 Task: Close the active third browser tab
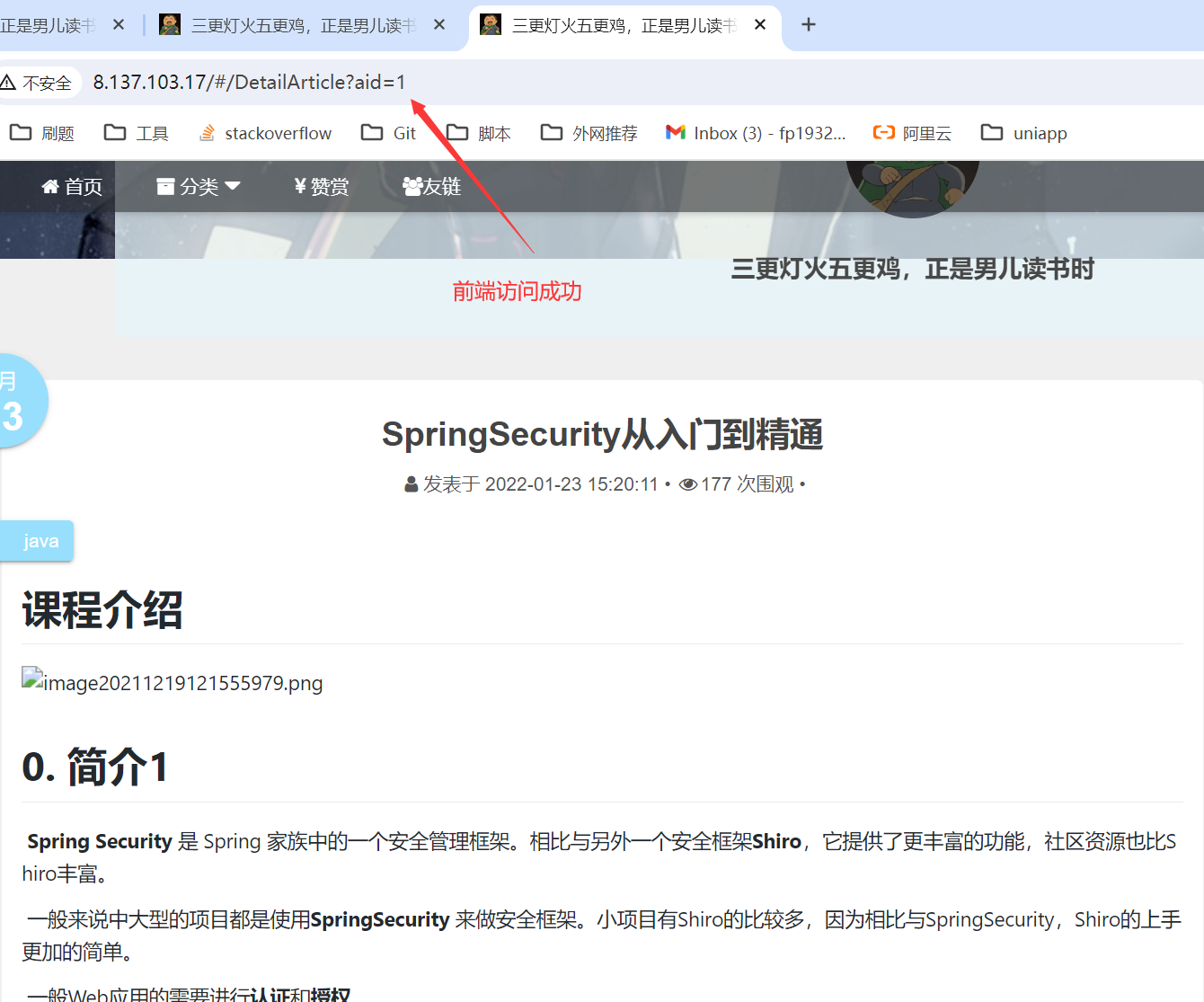click(760, 25)
